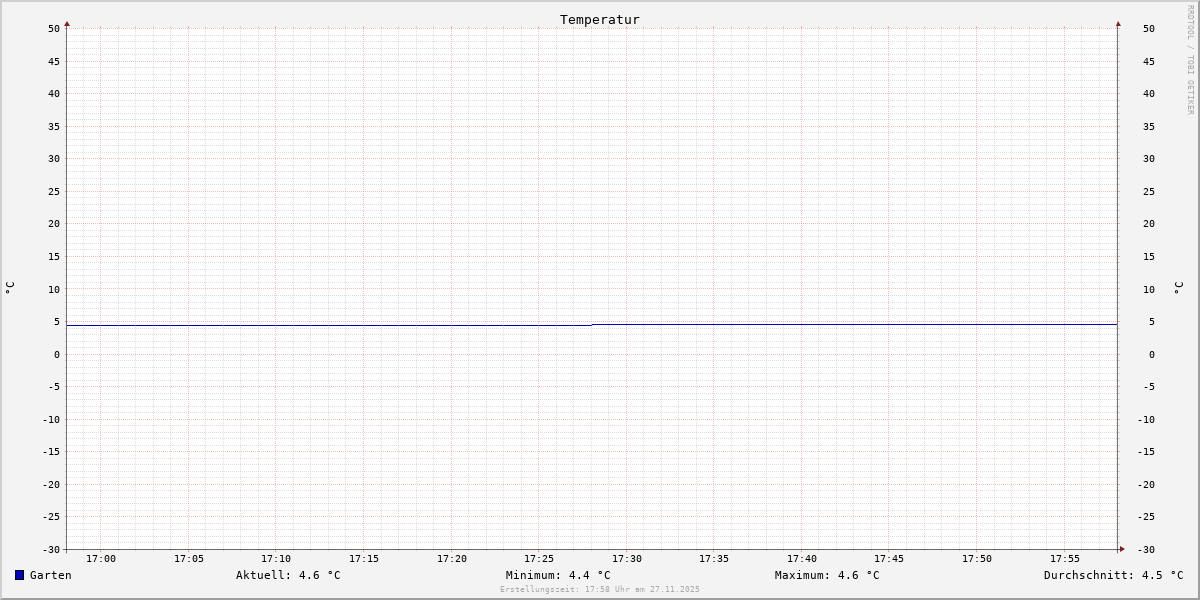Click the Aktuell: 4.6 °C value
Screen dimensions: 1200x600
[288, 575]
